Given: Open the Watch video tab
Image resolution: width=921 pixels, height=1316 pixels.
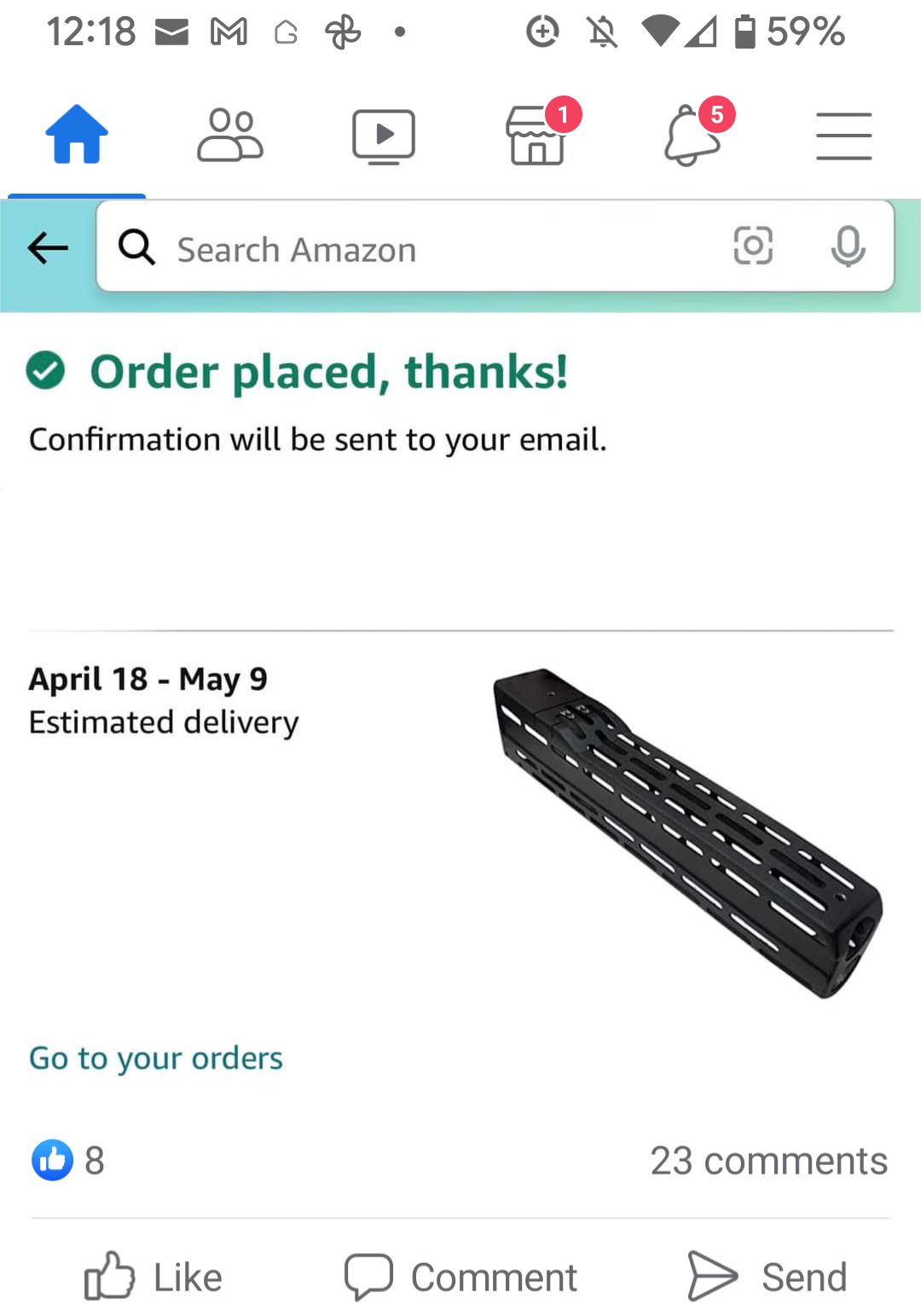Looking at the screenshot, I should click(x=384, y=136).
